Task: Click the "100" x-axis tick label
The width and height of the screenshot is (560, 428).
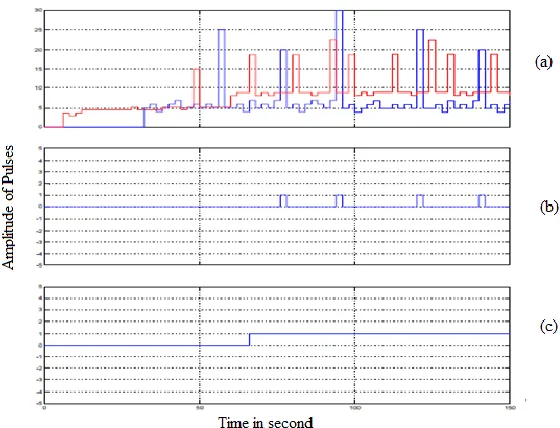Action: click(x=354, y=407)
